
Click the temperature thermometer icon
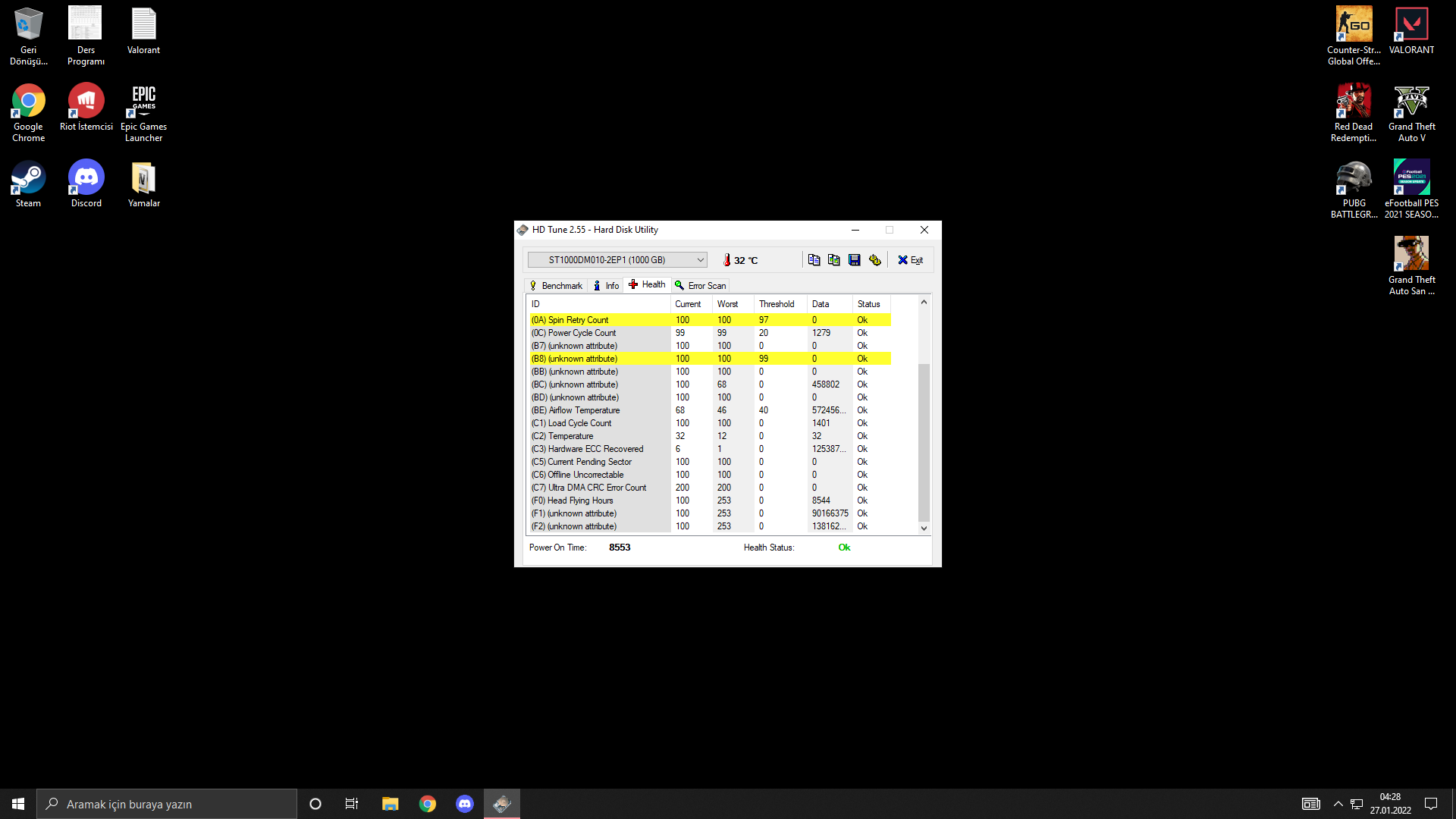[726, 259]
